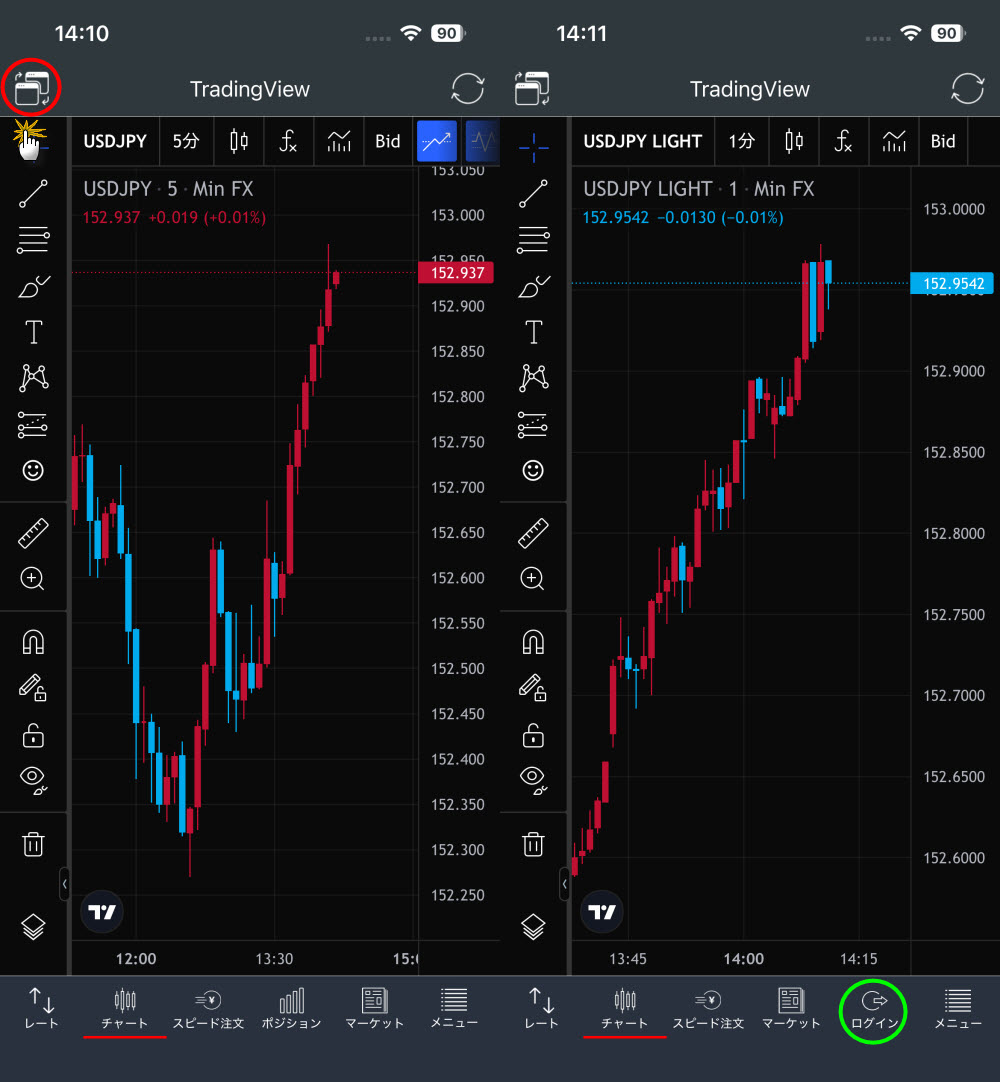
Task: Open the fx indicators button on the 5-minute chart
Action: (x=288, y=141)
